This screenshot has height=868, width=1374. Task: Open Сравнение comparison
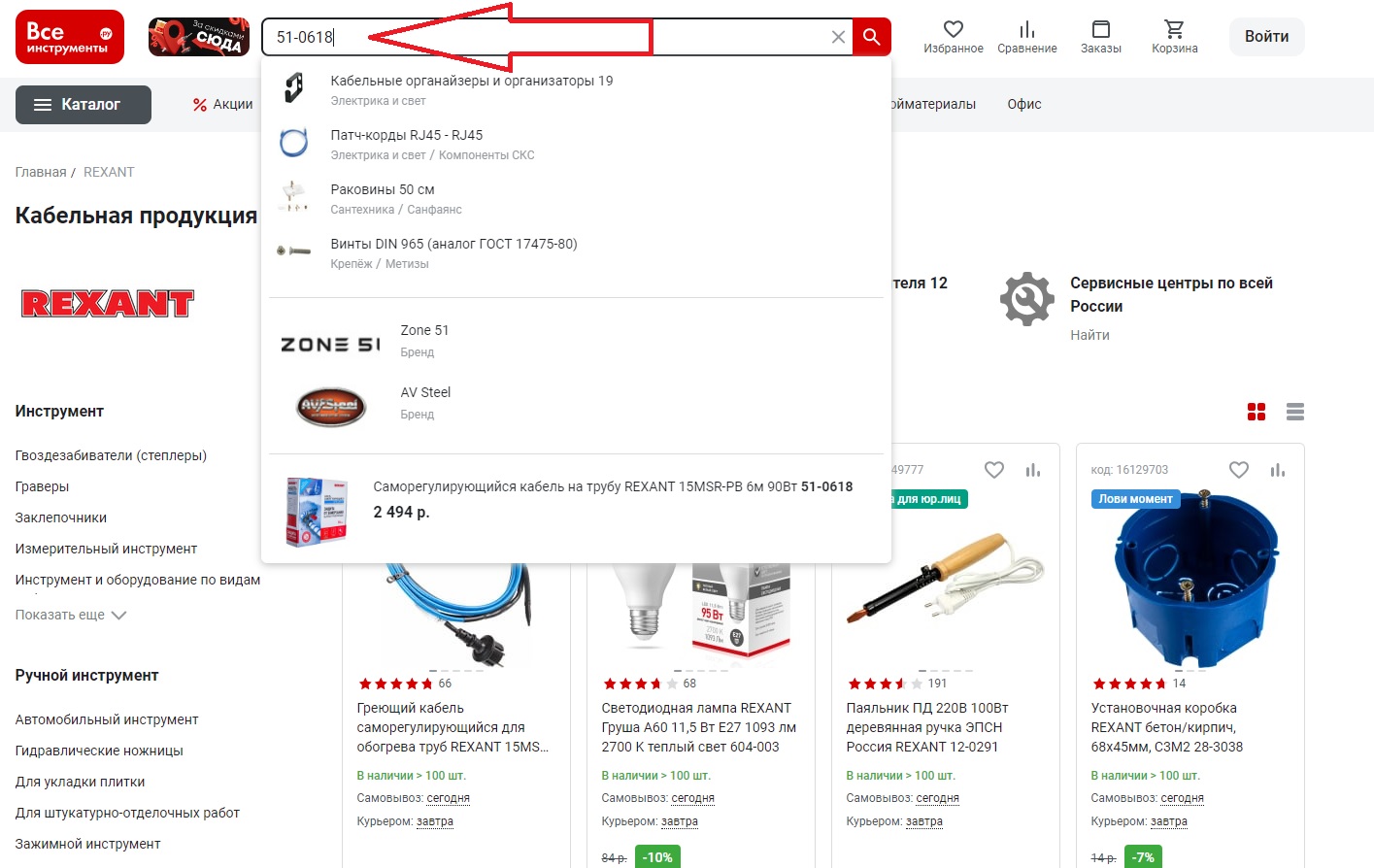(1027, 37)
